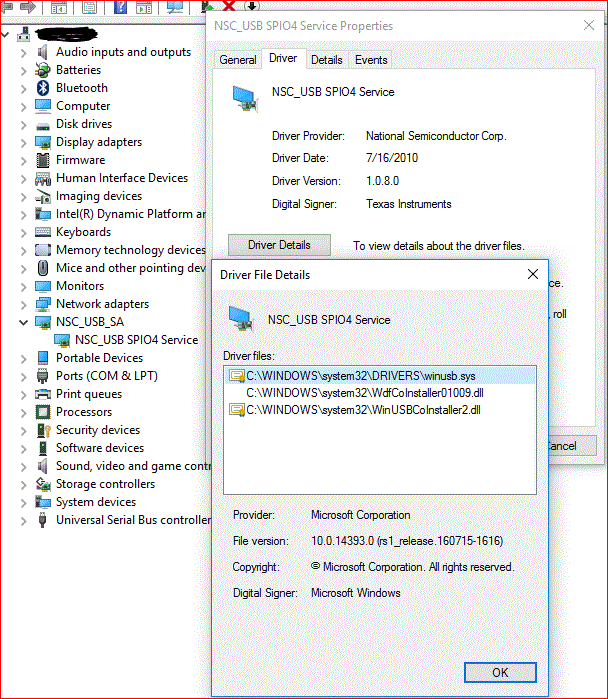Expand the Intel(R) Dynamic Platform node

(24, 215)
